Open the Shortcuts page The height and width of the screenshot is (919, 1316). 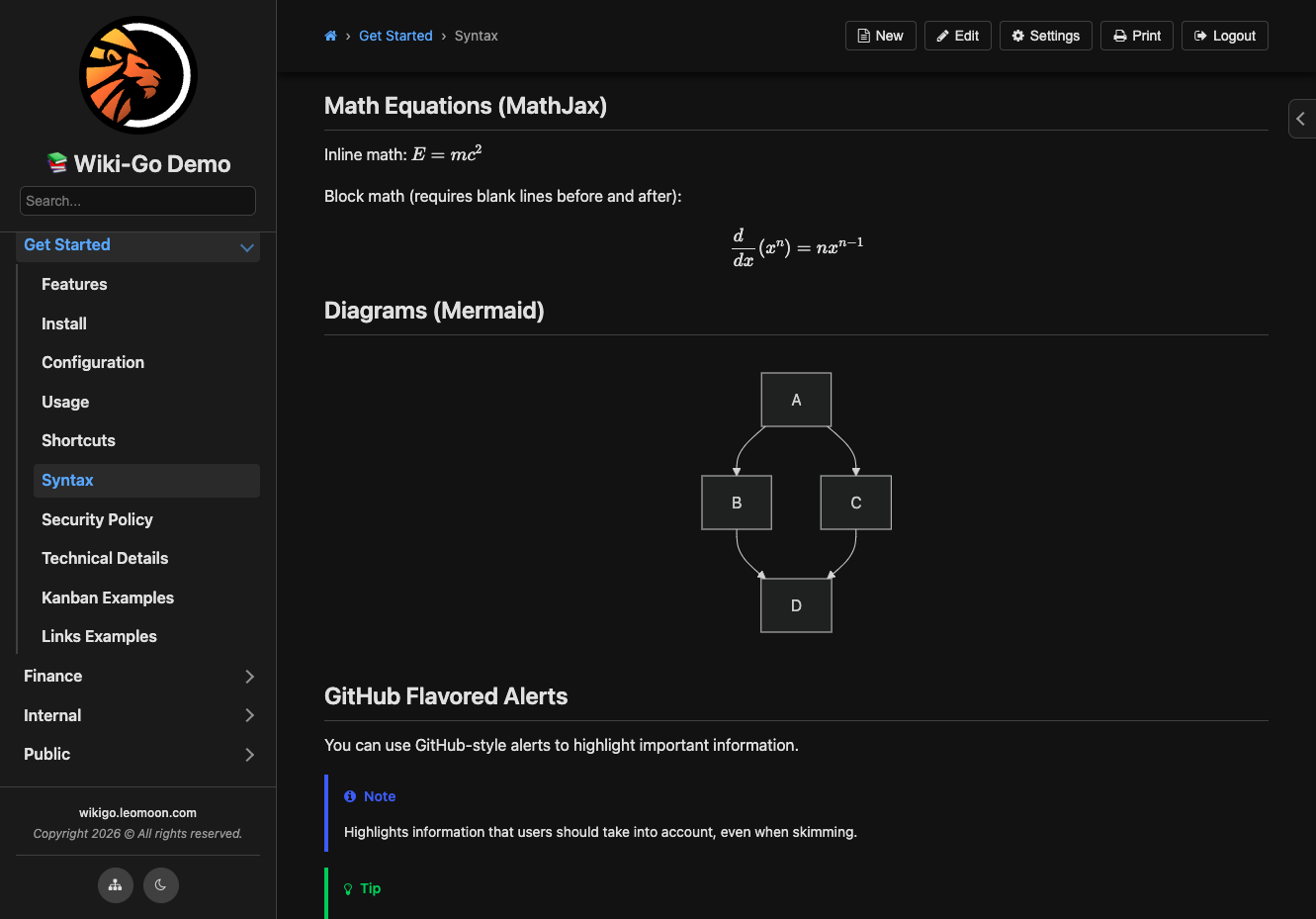78,440
